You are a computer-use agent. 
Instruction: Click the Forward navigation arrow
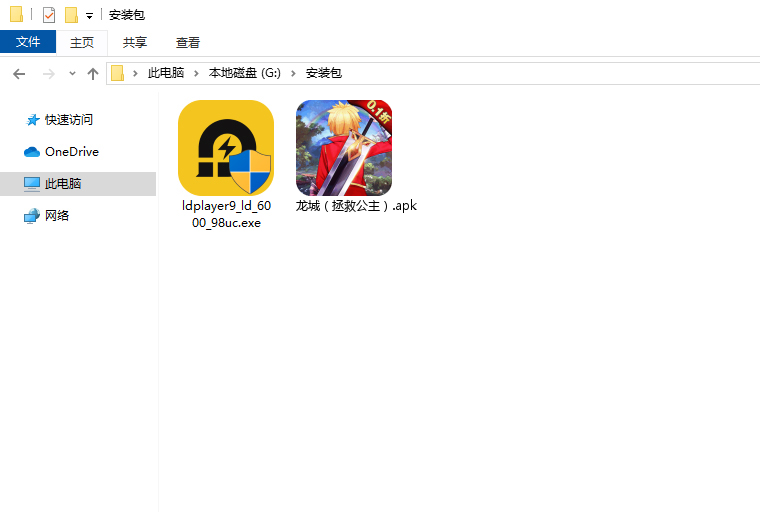(48, 73)
